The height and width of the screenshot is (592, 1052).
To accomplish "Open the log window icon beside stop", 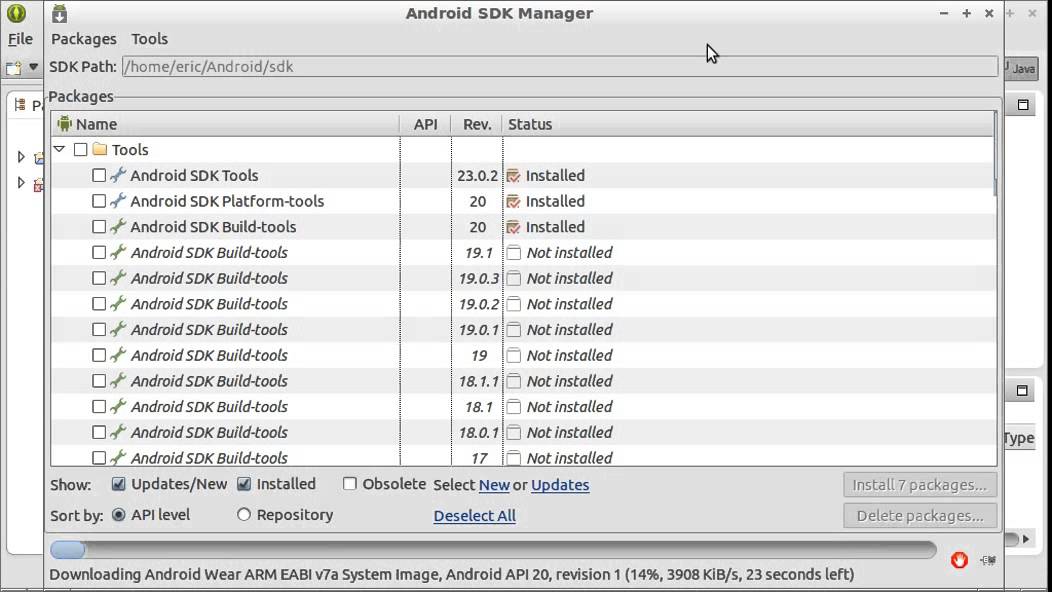I will click(x=988, y=560).
